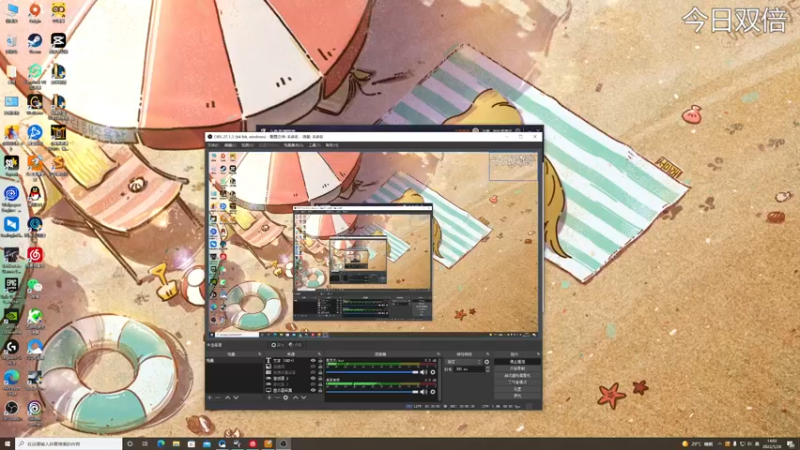Remove the selected scene with the minus icon

(x=218, y=397)
